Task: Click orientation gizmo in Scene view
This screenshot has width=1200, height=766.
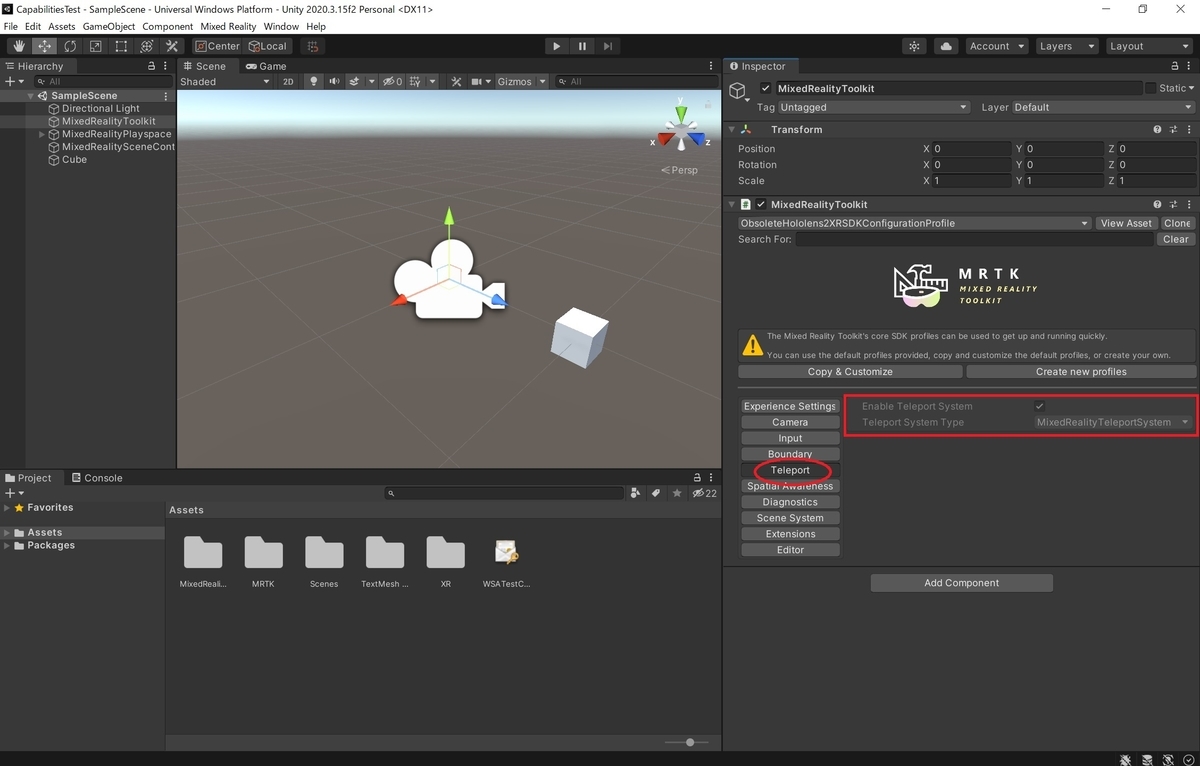Action: tap(681, 130)
